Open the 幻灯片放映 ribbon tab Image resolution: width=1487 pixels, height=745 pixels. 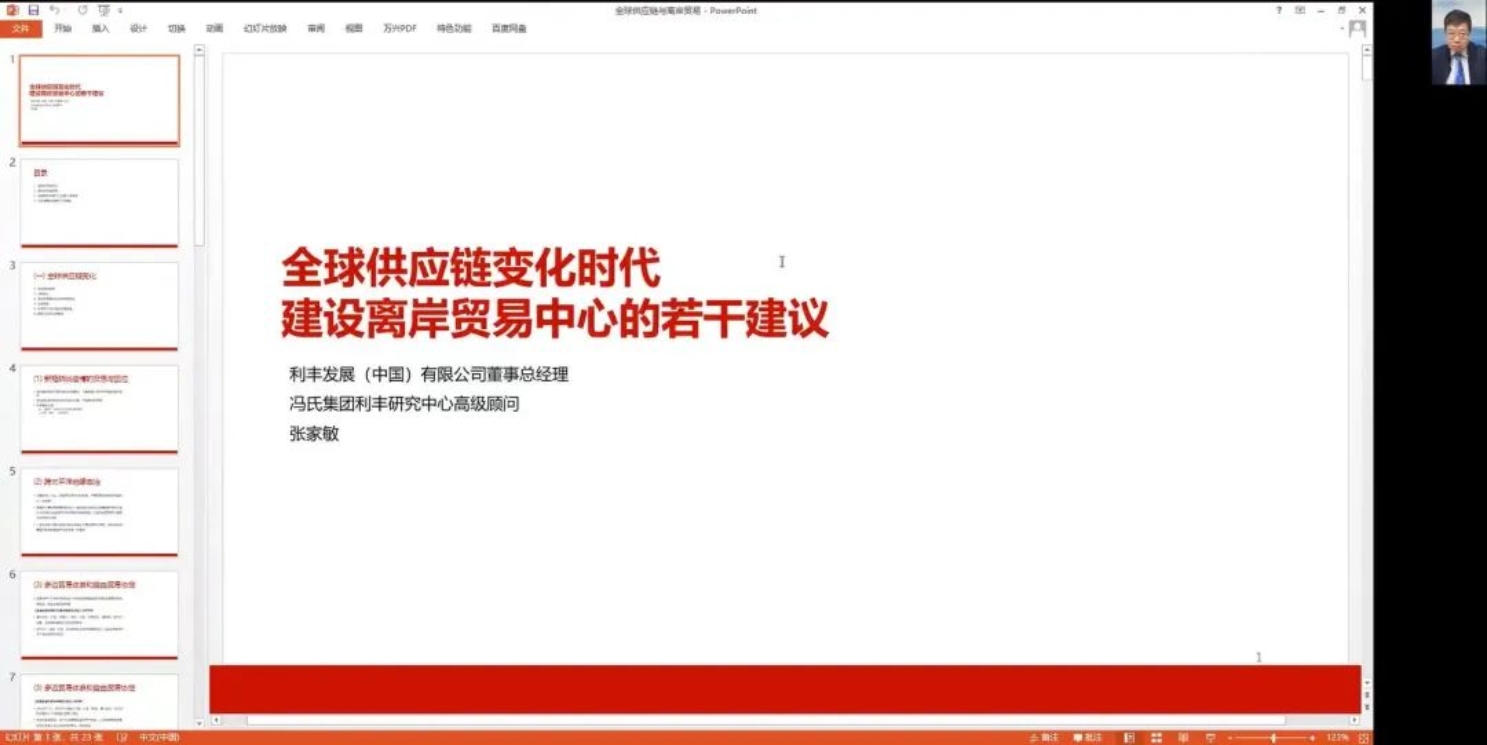265,29
